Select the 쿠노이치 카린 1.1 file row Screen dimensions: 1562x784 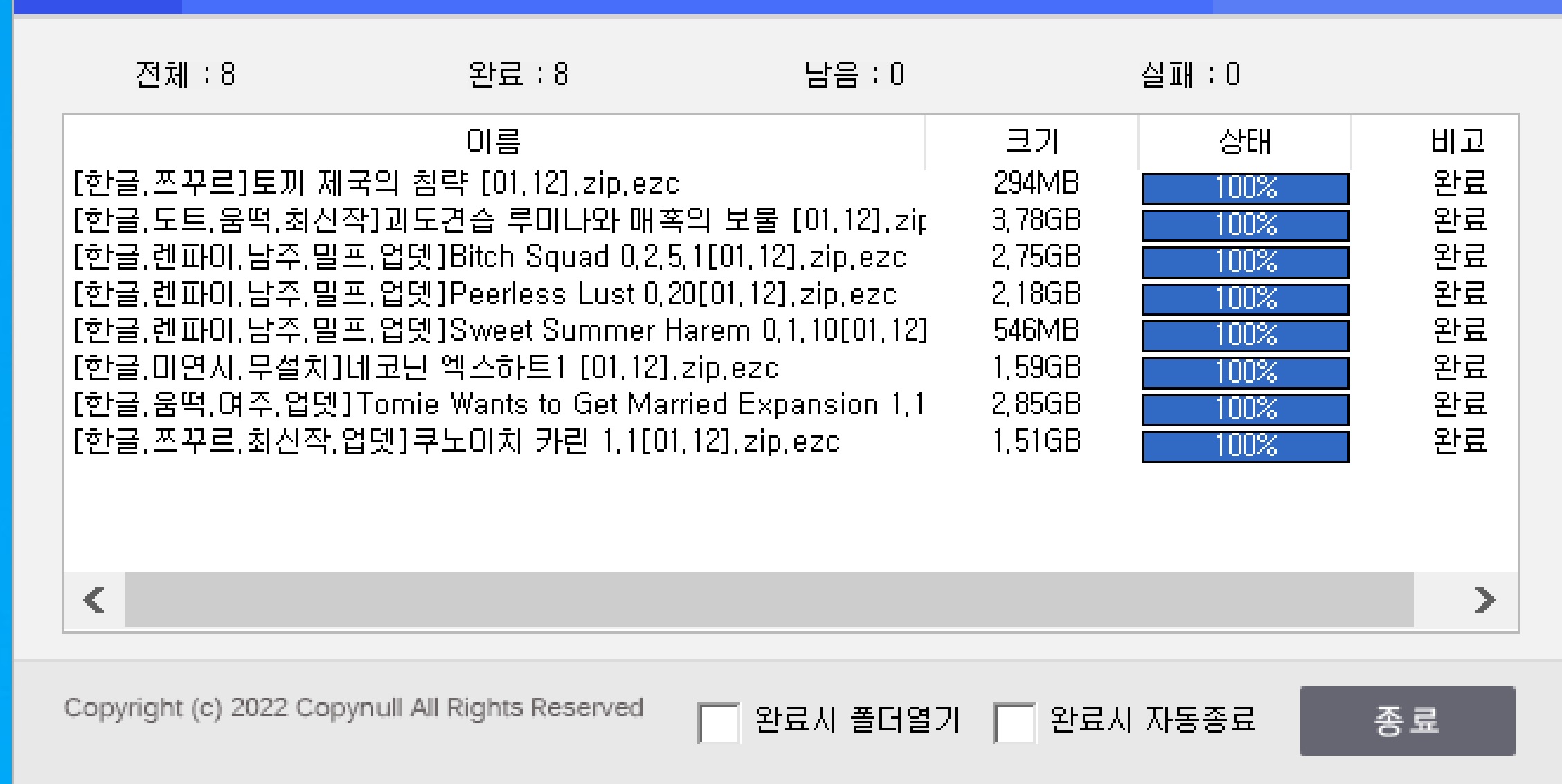coord(457,442)
